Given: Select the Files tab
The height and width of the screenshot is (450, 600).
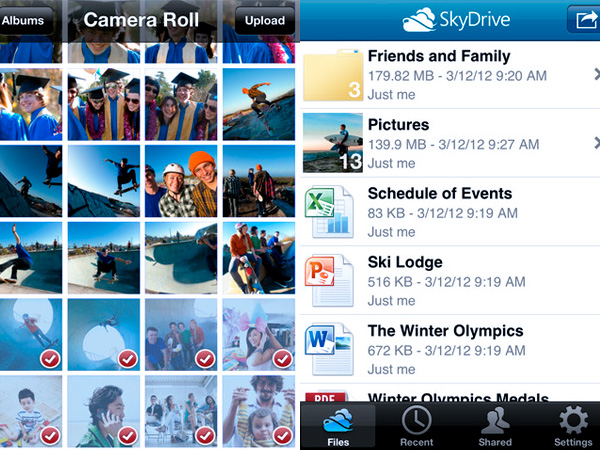Looking at the screenshot, I should point(338,424).
